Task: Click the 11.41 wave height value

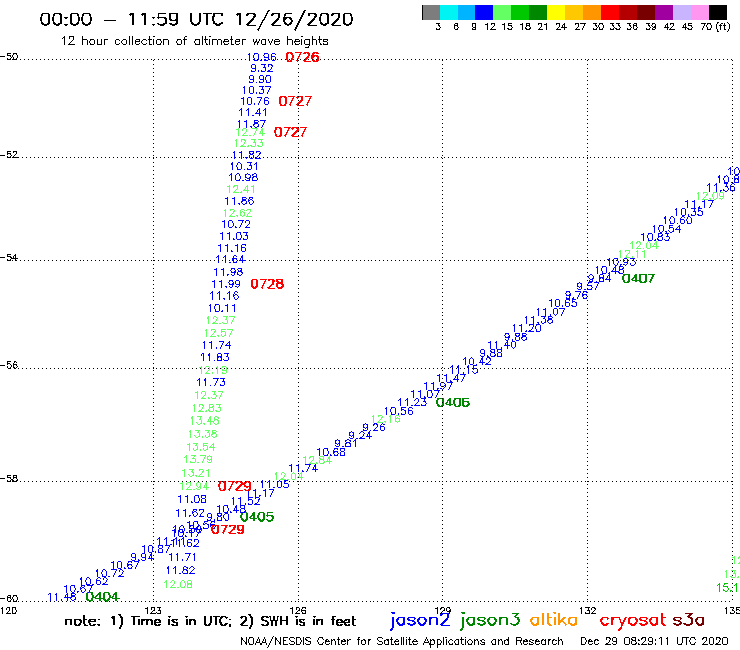Action: (253, 112)
